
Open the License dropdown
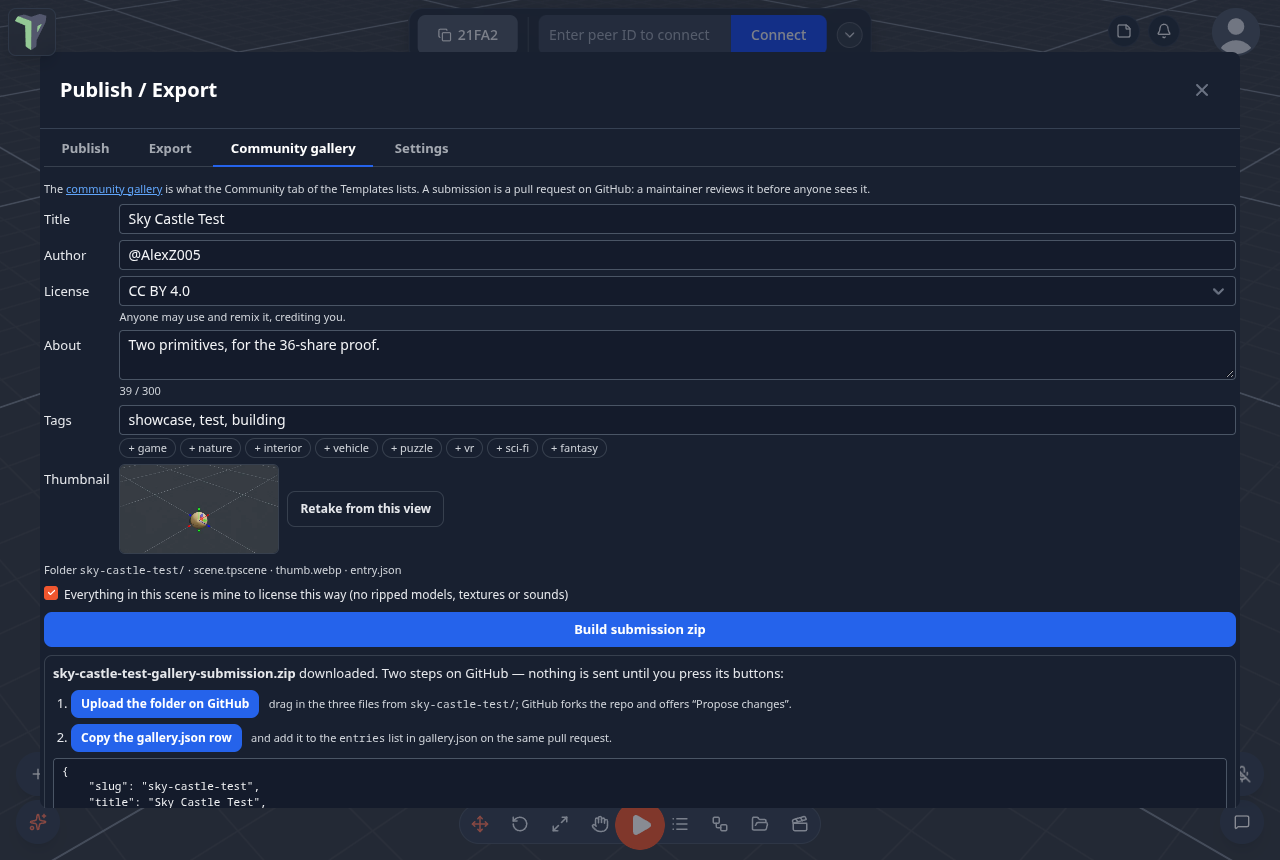[x=677, y=291]
